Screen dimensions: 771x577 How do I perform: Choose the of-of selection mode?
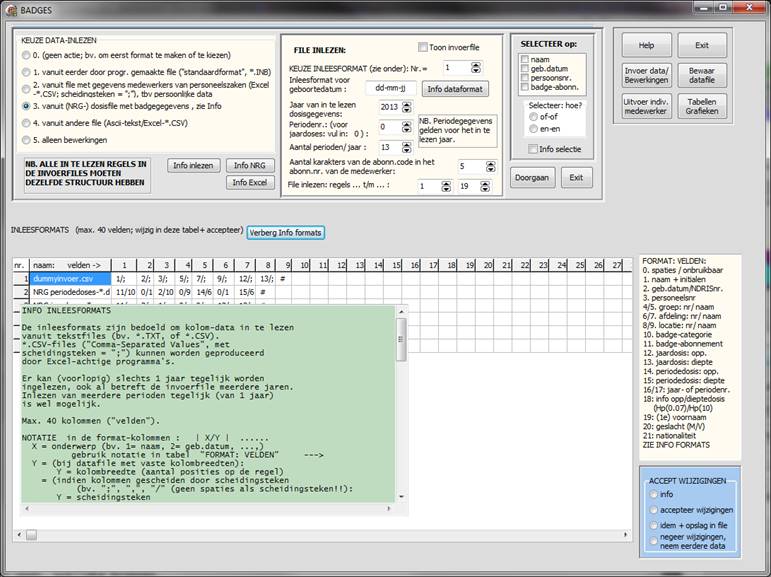coord(533,117)
